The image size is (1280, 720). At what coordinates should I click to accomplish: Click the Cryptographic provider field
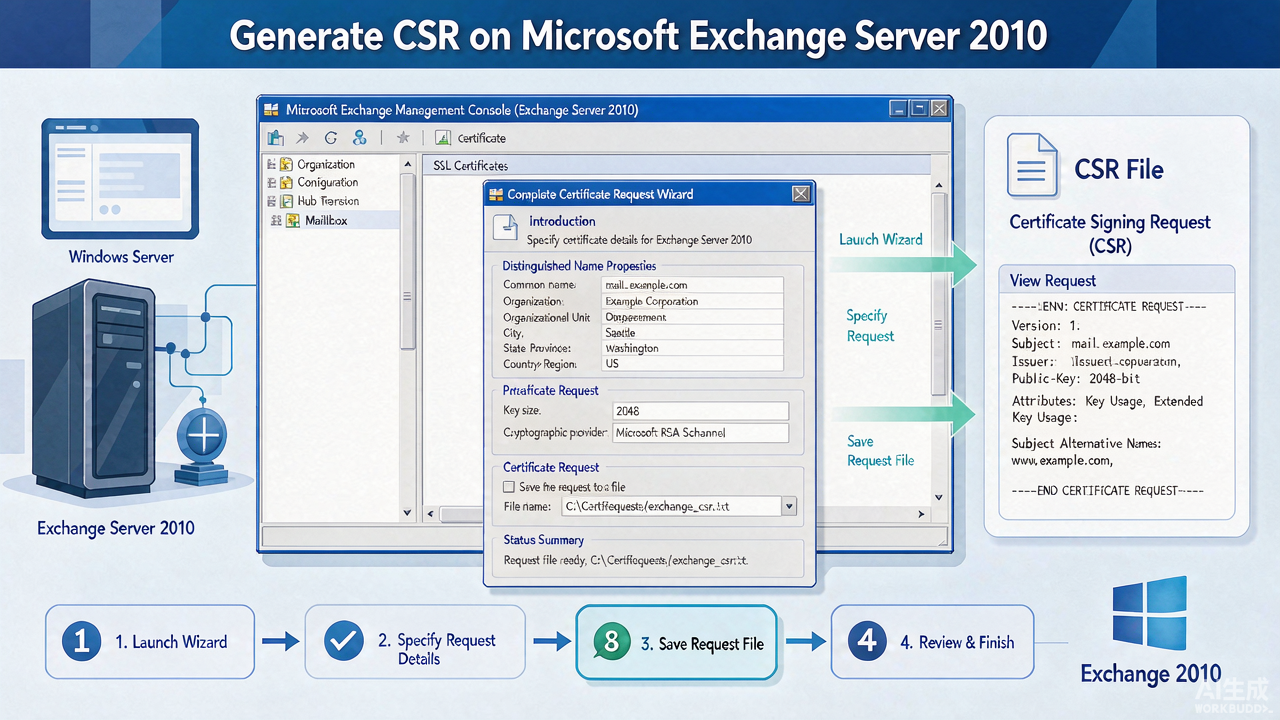pos(700,433)
